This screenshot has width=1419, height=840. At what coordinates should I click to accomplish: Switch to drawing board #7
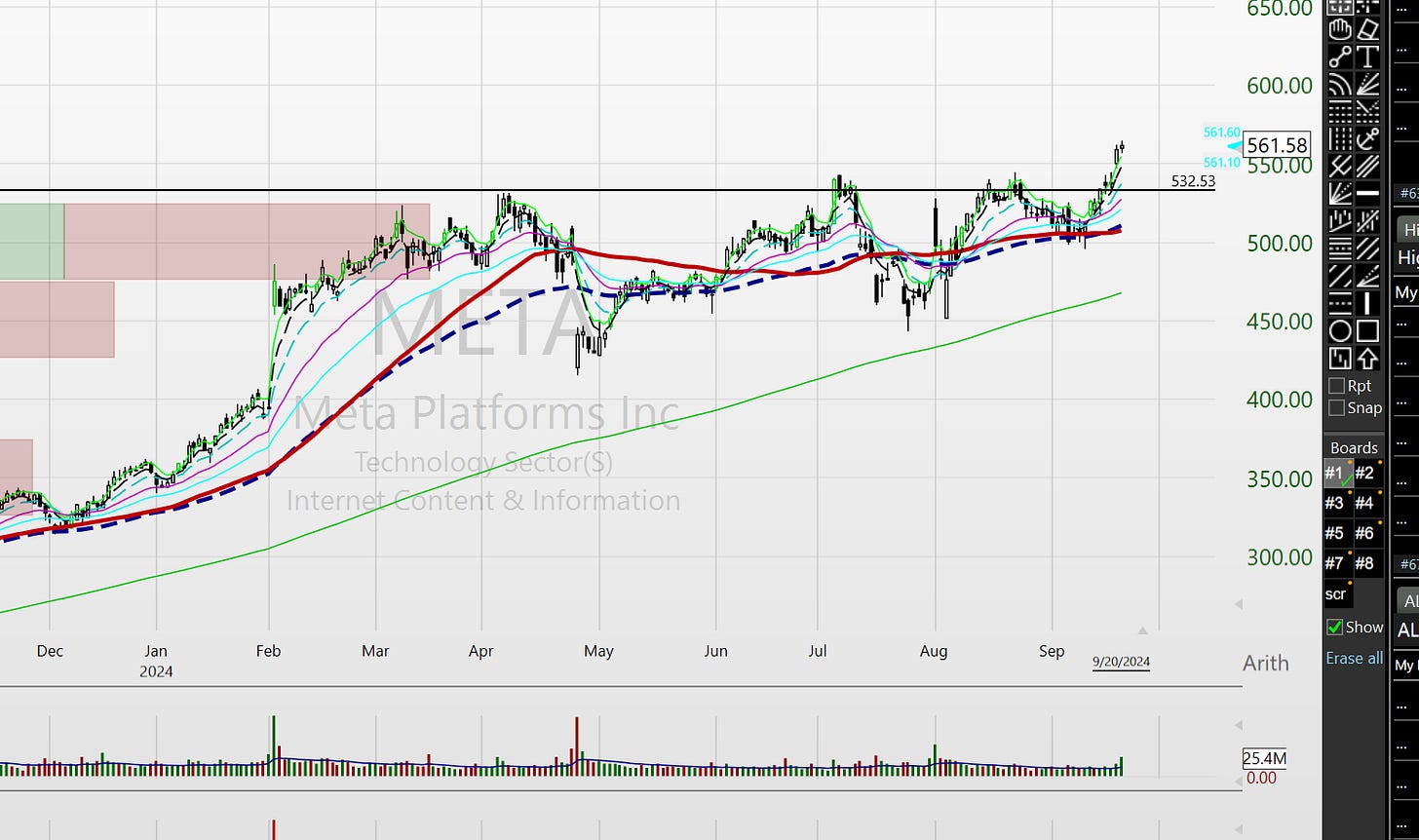[x=1337, y=562]
